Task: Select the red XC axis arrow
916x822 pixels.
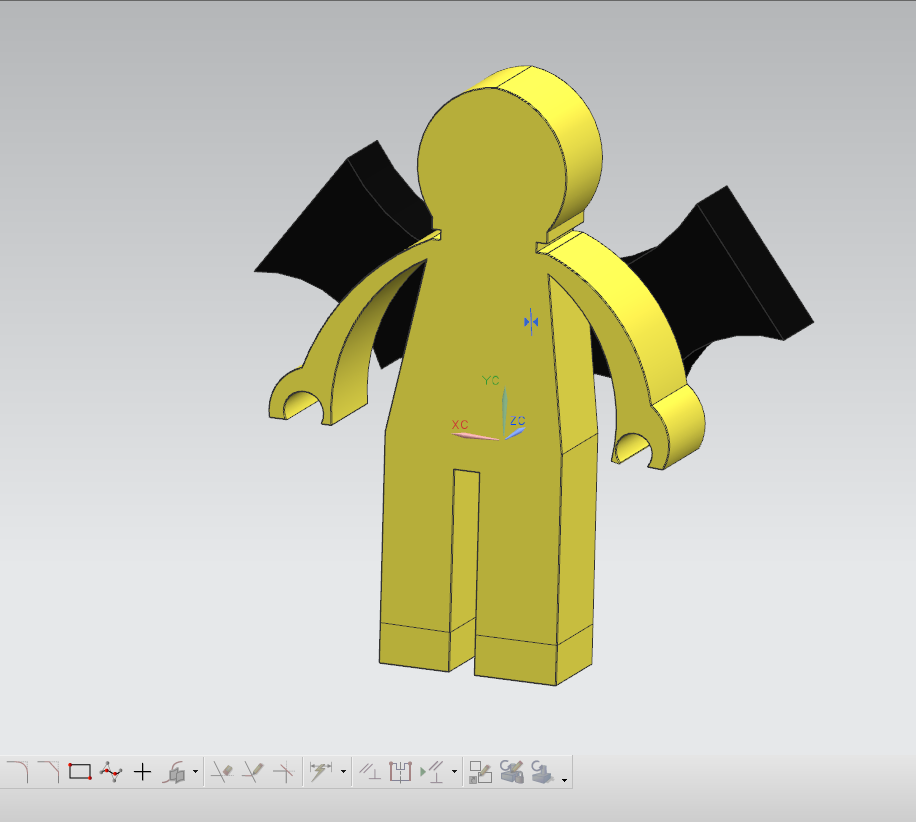Action: click(x=476, y=436)
